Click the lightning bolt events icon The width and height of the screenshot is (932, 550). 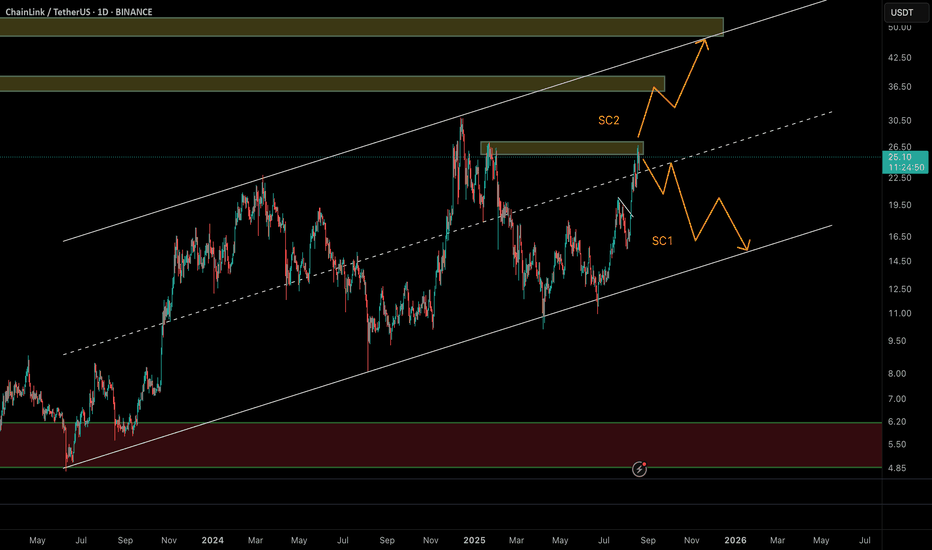pyautogui.click(x=639, y=469)
